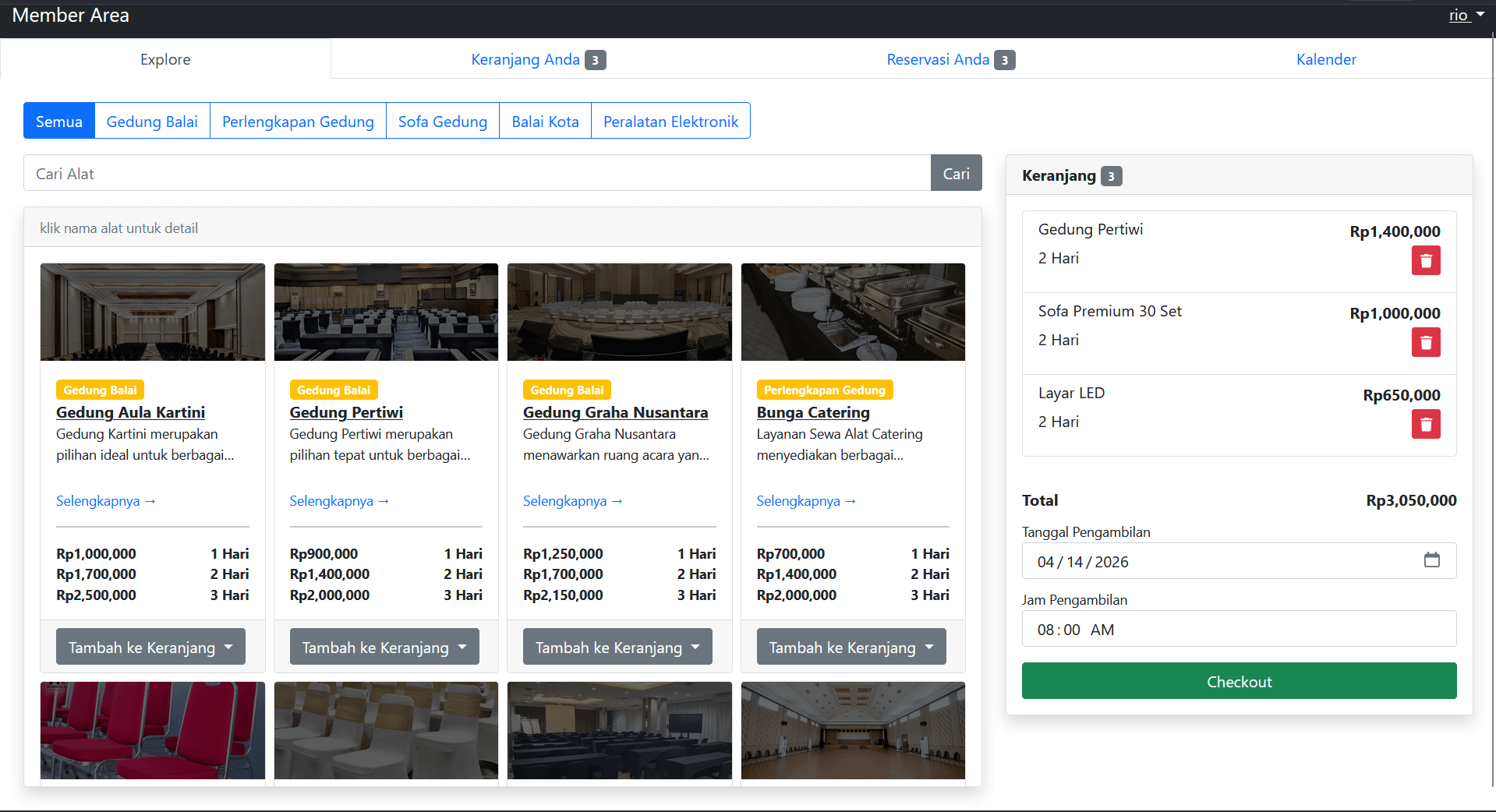Click the green Checkout button
The image size is (1496, 812).
[1239, 681]
